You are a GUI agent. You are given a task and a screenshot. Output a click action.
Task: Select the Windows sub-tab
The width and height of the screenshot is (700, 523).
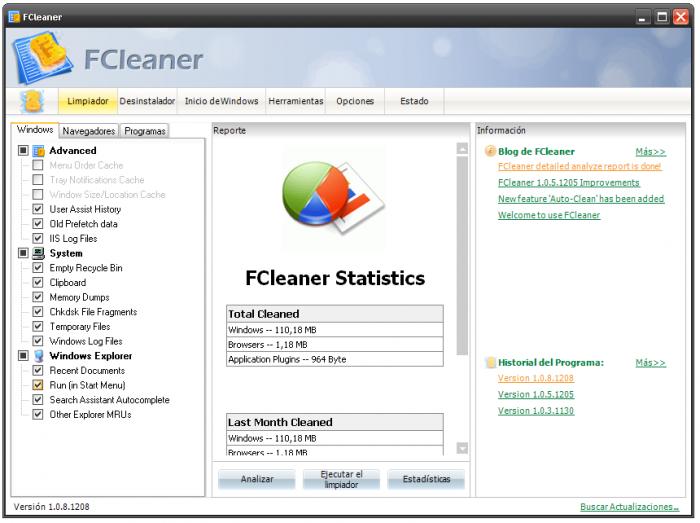35,130
